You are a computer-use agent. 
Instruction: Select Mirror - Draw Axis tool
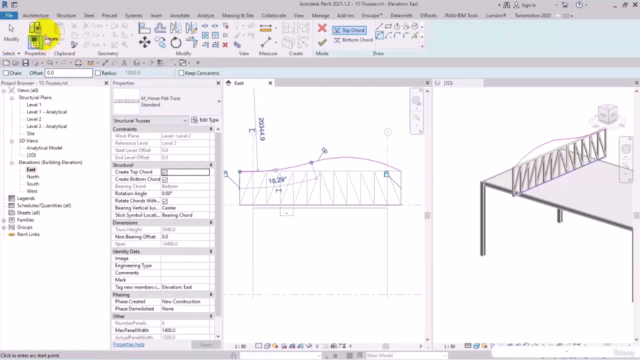coord(191,28)
